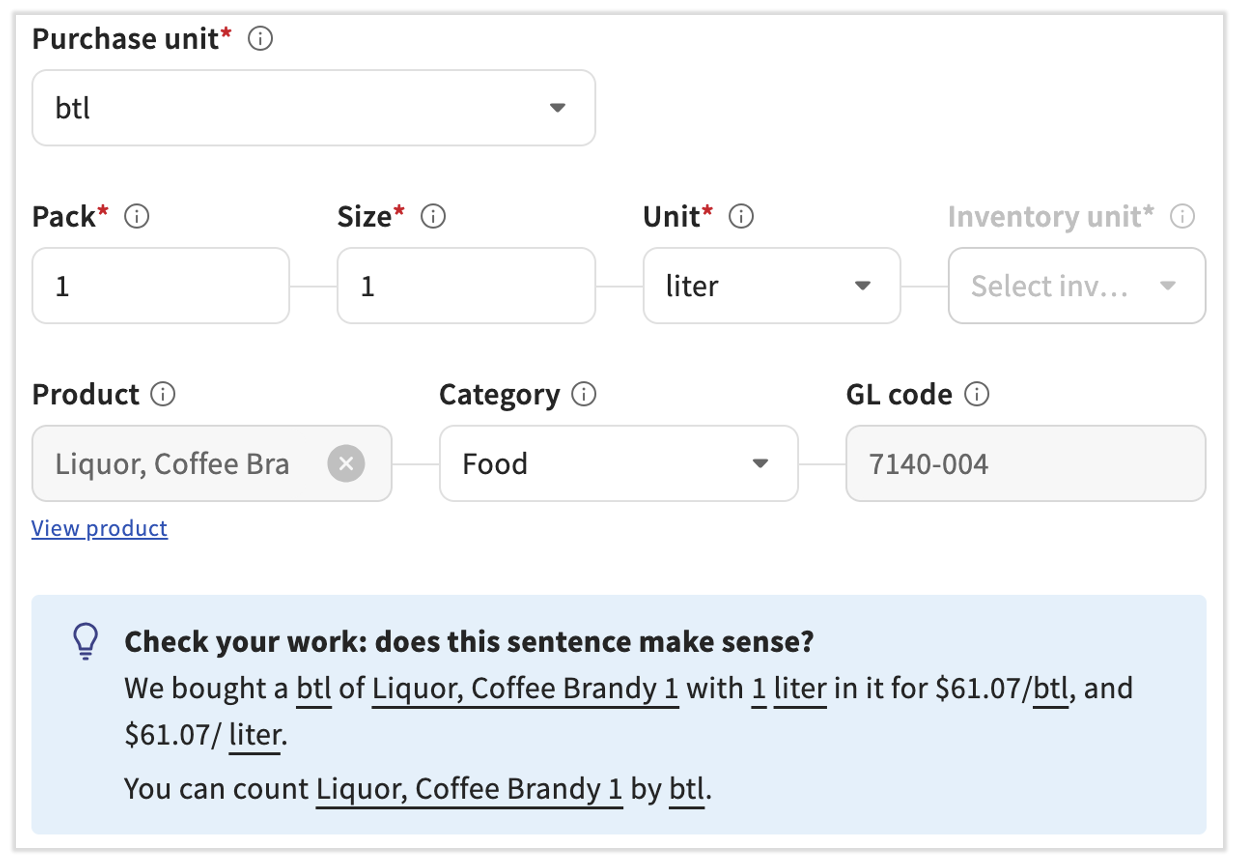Focus the Size input field
Screen dimensions: 1240x864
[465, 286]
